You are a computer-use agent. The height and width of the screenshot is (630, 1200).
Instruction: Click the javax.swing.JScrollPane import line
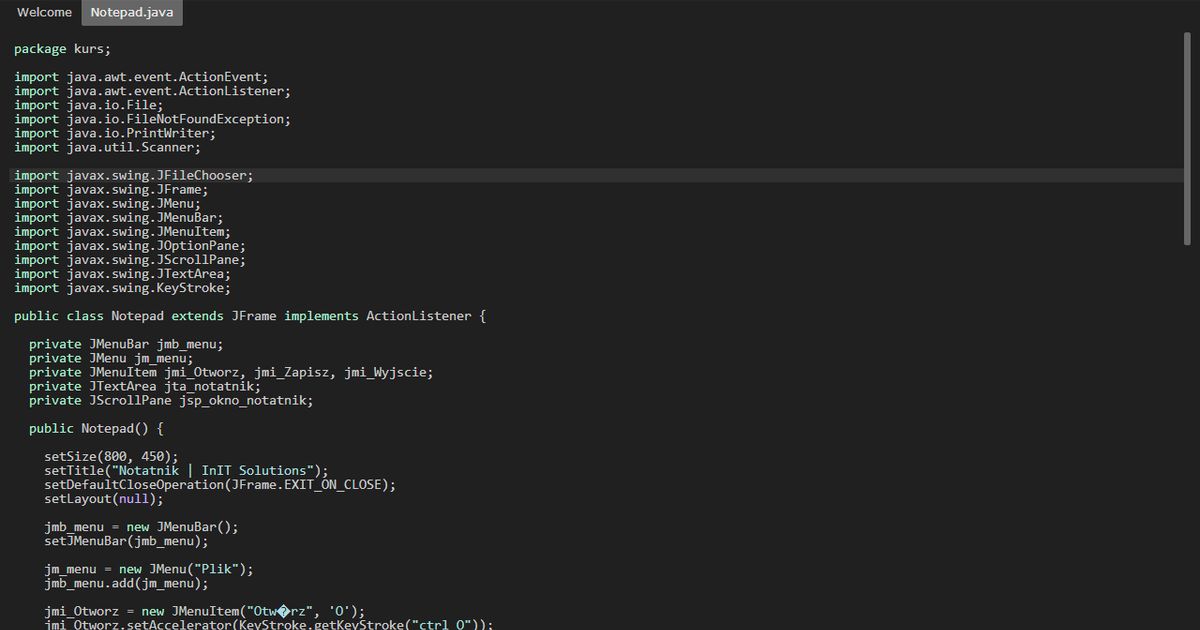pos(130,259)
